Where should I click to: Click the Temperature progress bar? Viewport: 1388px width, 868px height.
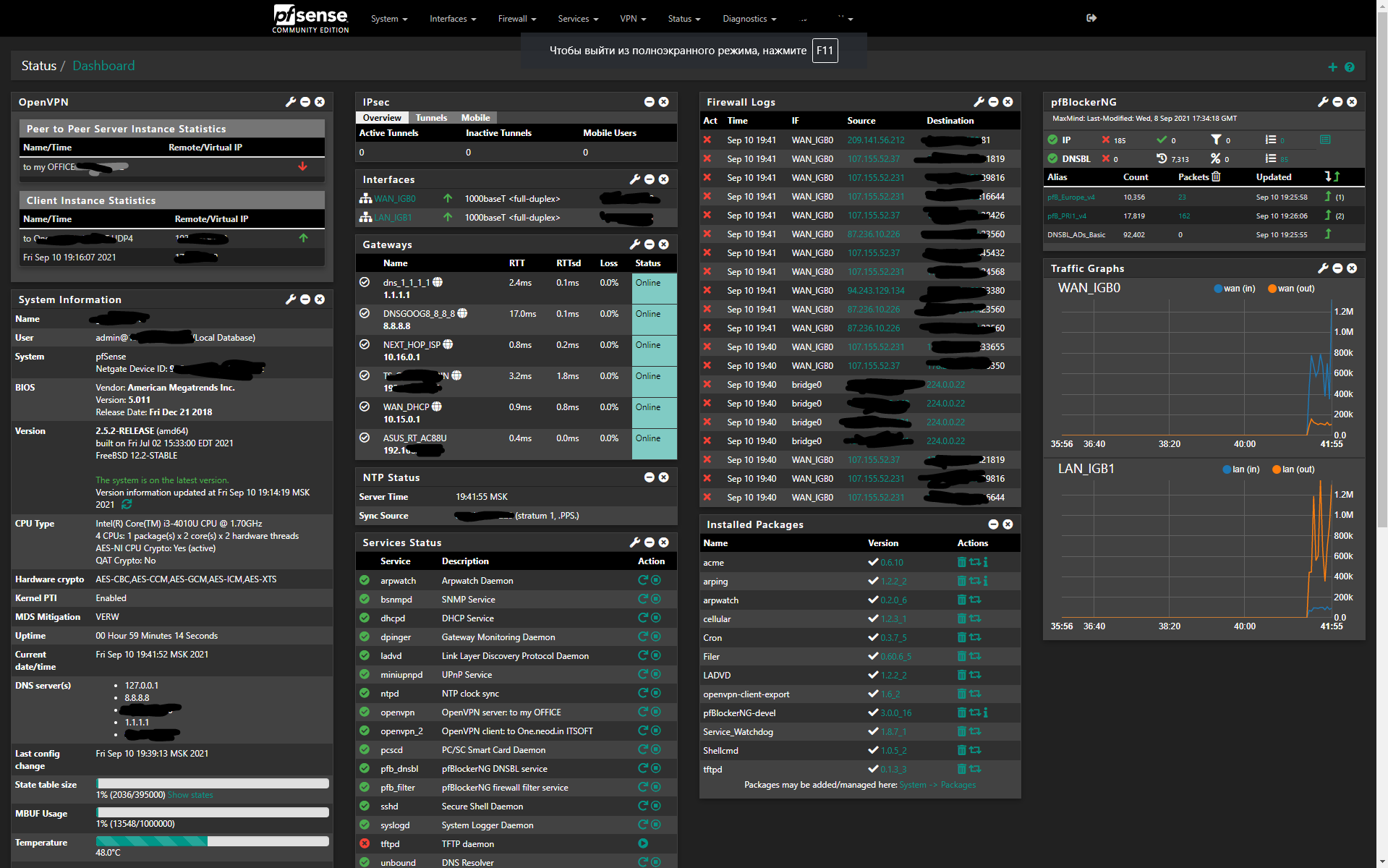click(213, 841)
